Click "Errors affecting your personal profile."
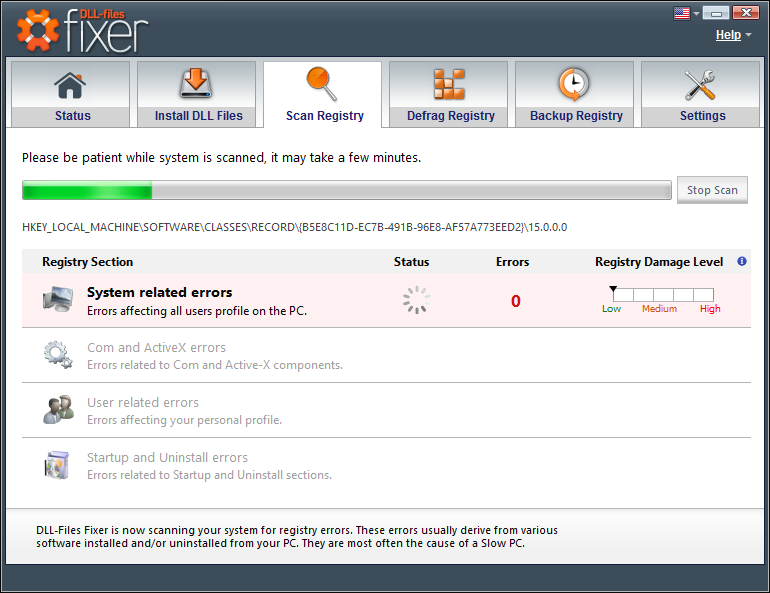The image size is (770, 593). pos(185,420)
